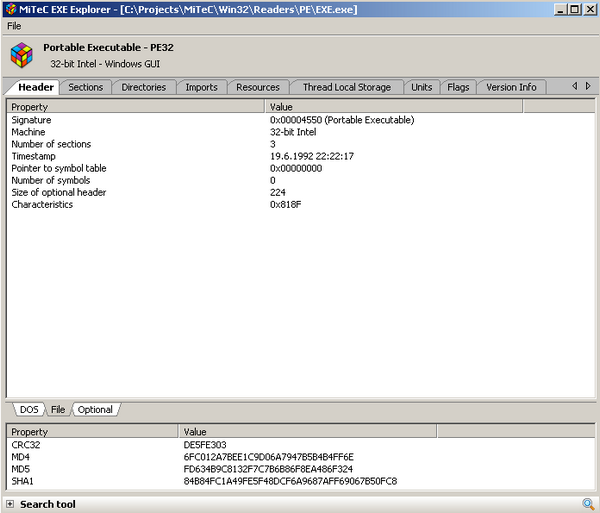Viewport: 600px width, 513px height.
Task: Select the SHA1 hash row
Action: 300,481
